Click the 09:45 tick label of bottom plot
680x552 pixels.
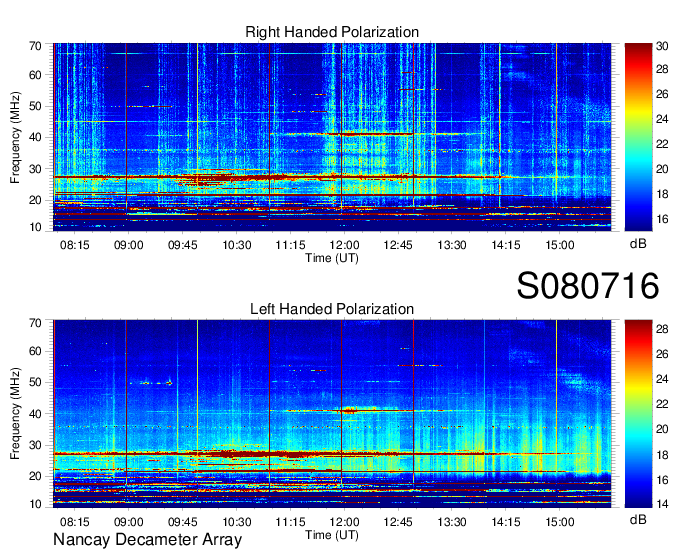click(x=183, y=522)
